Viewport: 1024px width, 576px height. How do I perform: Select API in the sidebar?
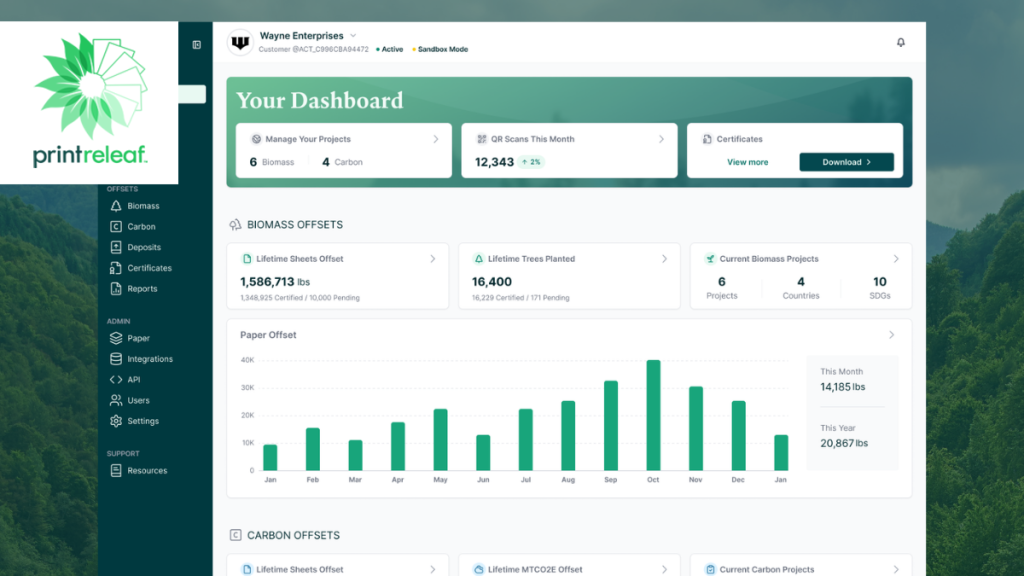(x=133, y=379)
